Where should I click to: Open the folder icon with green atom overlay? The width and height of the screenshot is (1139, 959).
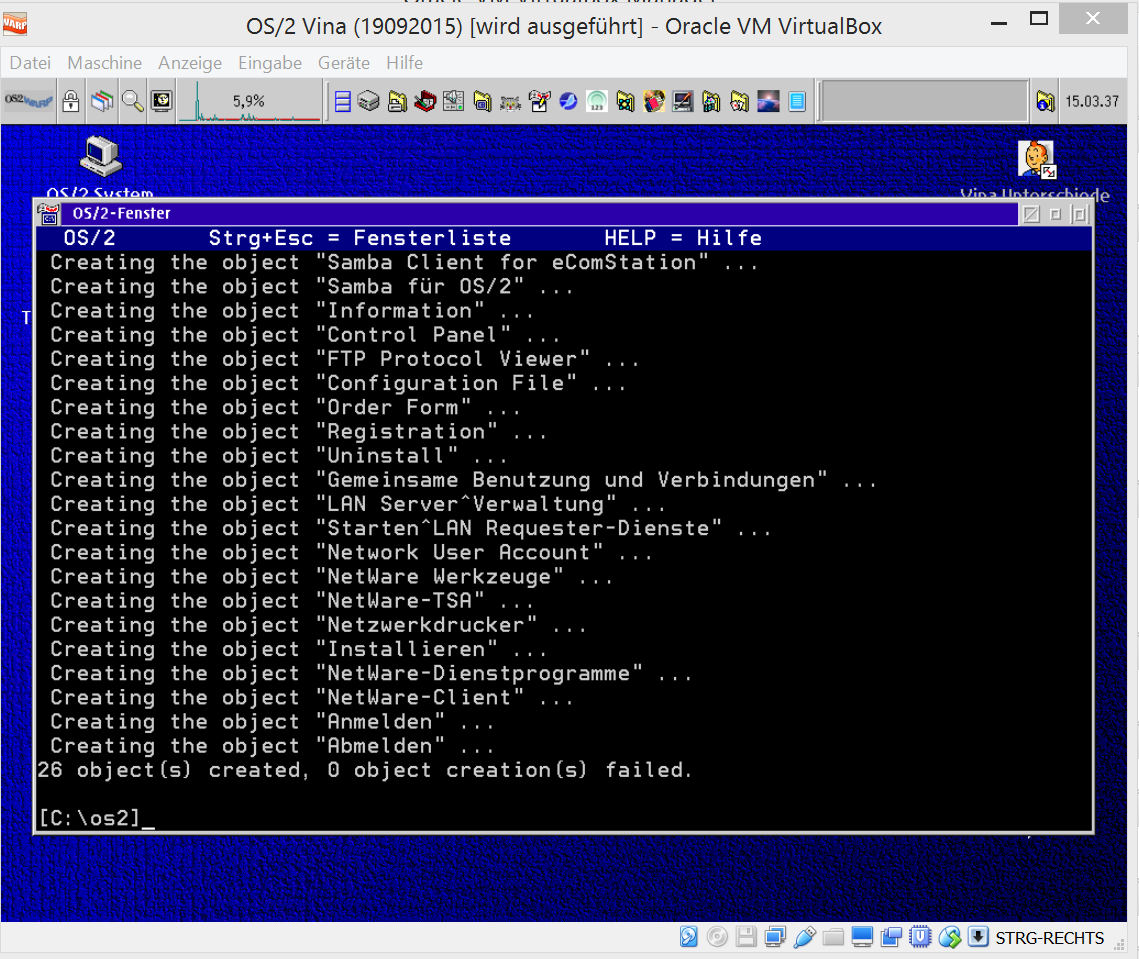tap(625, 101)
